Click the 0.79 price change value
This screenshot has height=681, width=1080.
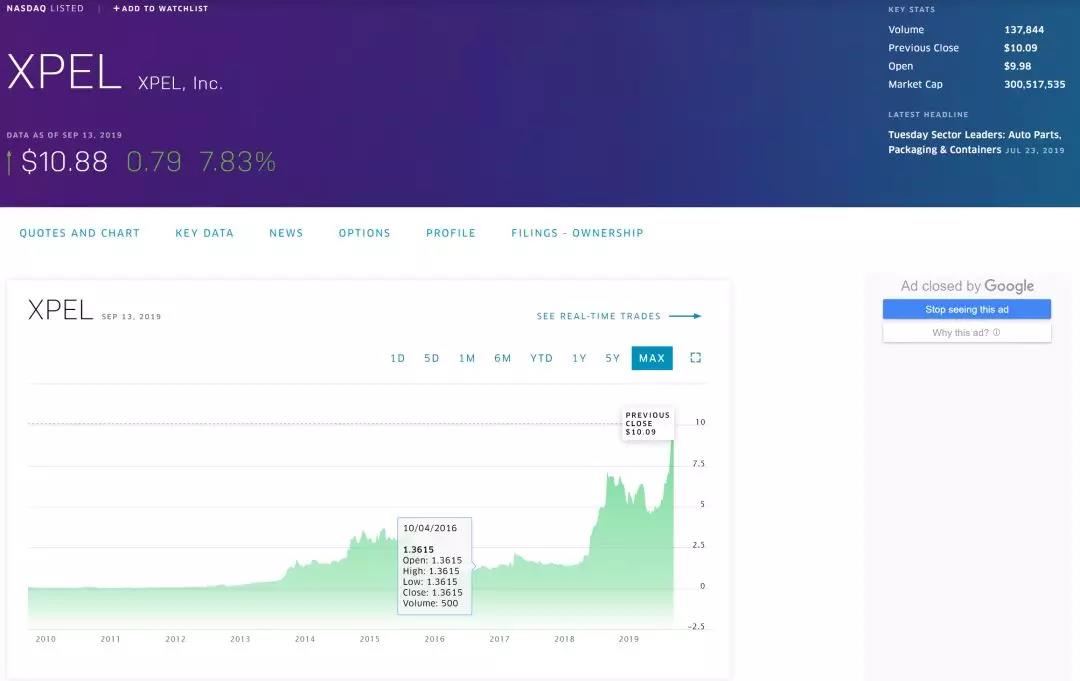[154, 162]
